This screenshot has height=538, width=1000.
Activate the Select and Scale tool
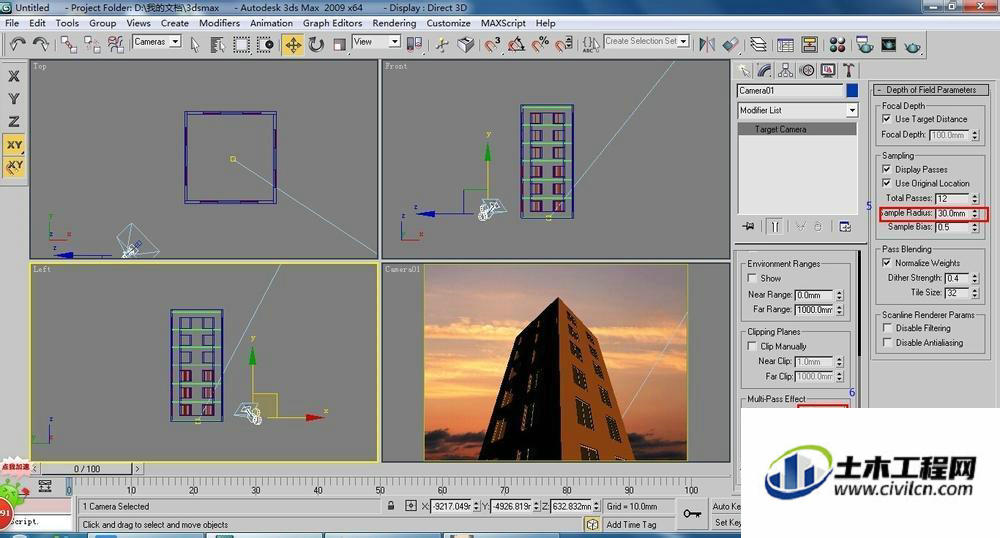[x=339, y=44]
